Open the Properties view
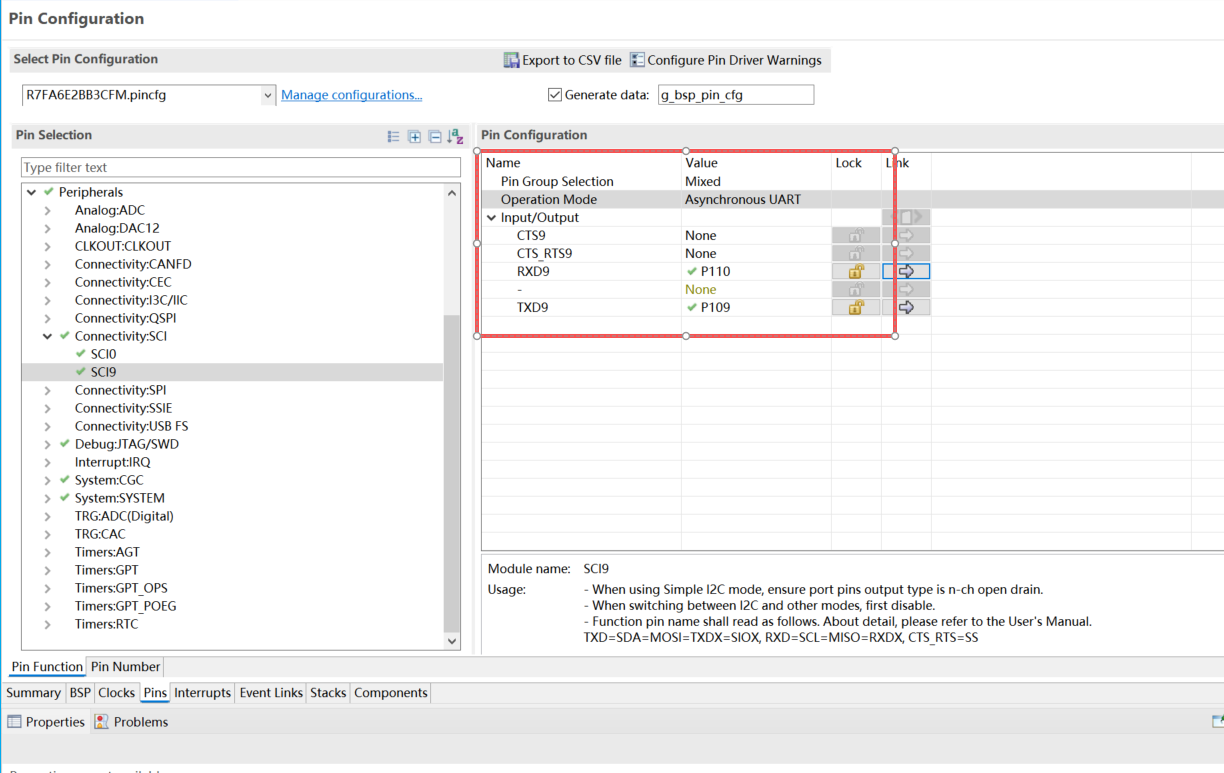Image resolution: width=1224 pixels, height=773 pixels. [46, 722]
